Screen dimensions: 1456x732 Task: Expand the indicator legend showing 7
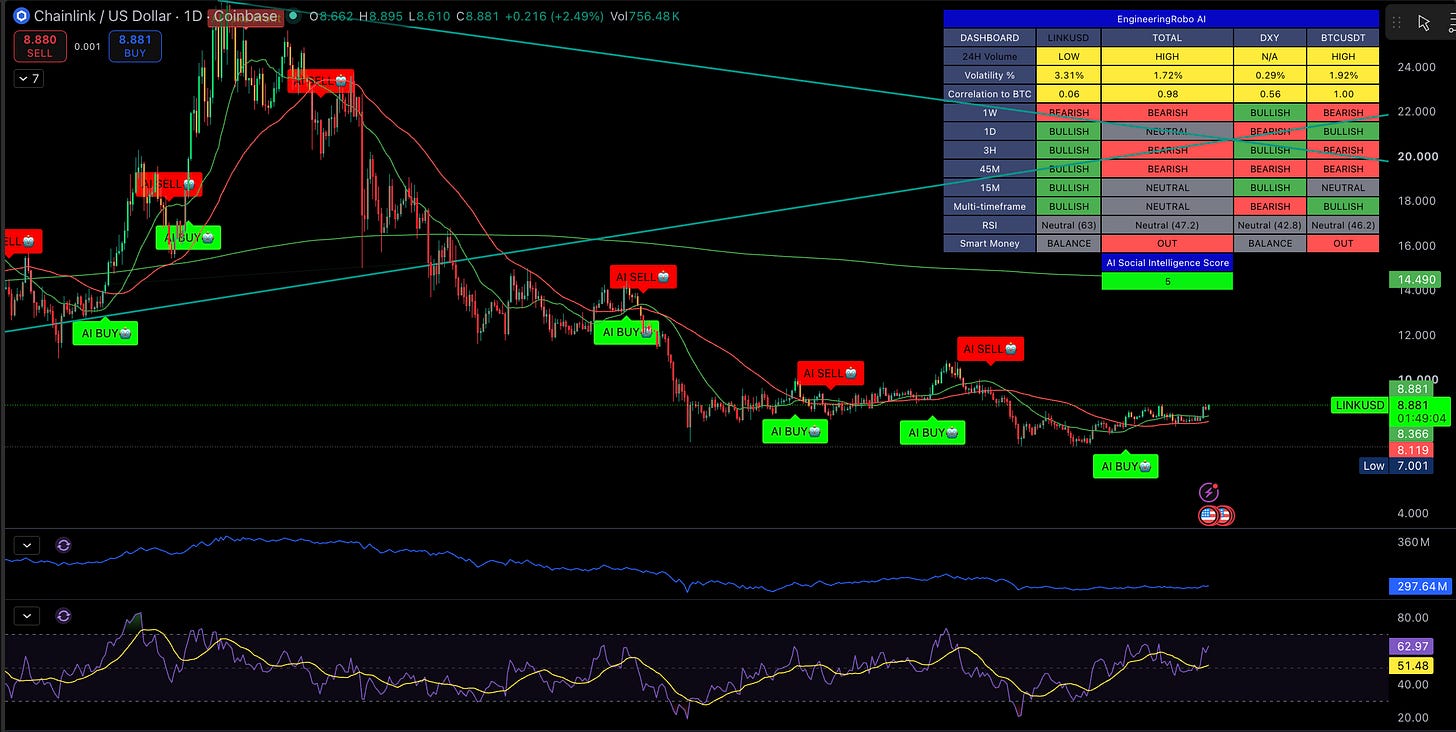(x=29, y=78)
